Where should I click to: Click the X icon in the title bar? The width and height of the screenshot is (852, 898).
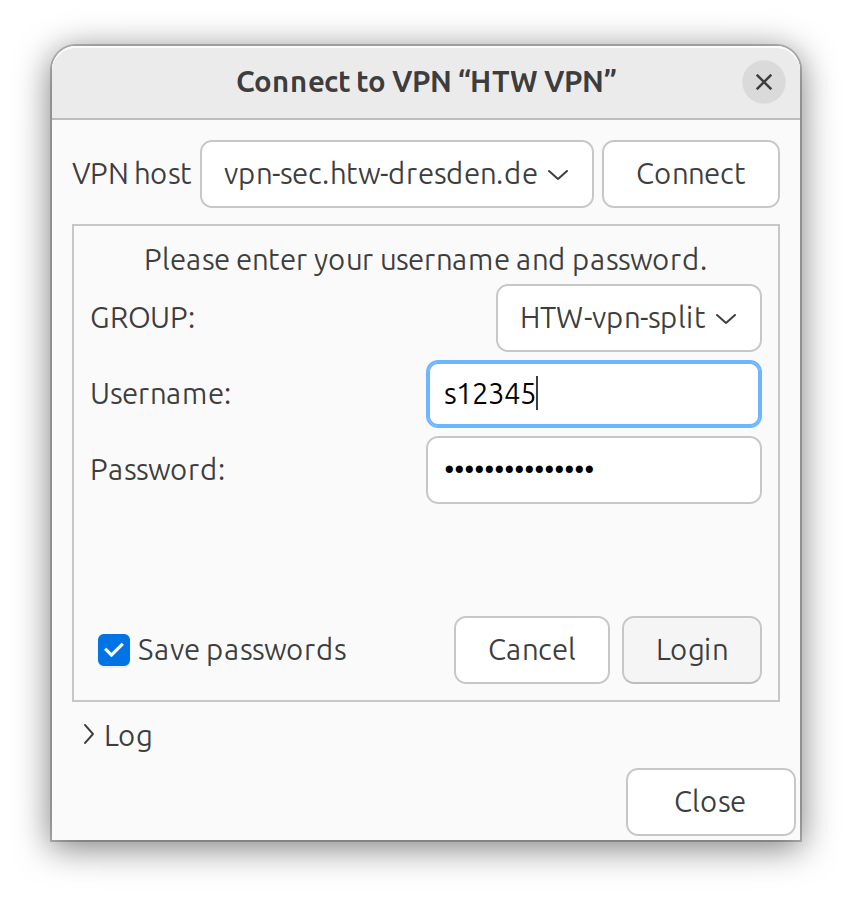point(764,82)
